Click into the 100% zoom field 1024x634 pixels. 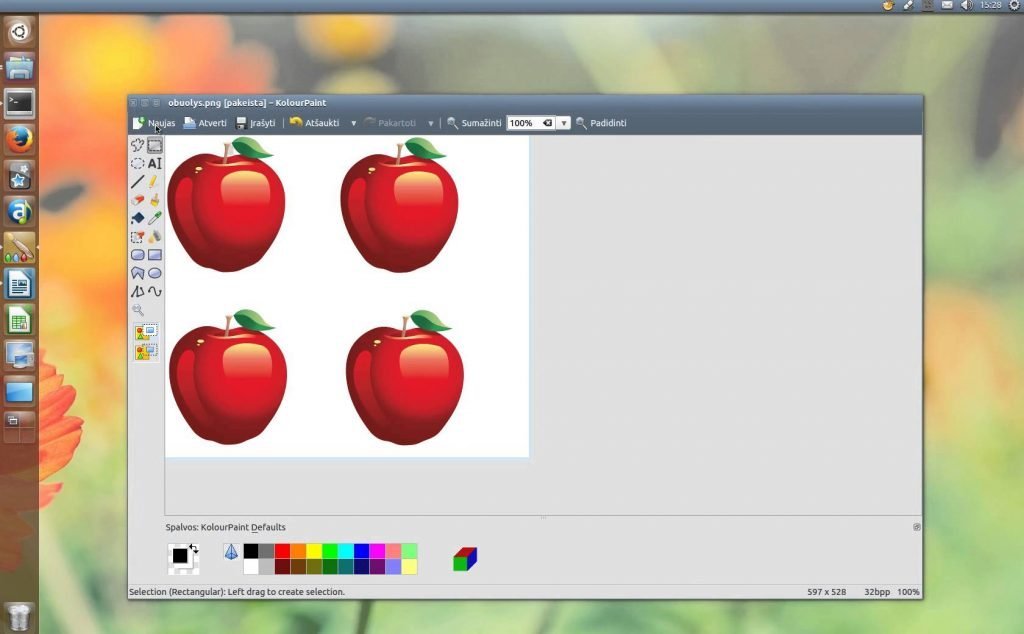524,123
